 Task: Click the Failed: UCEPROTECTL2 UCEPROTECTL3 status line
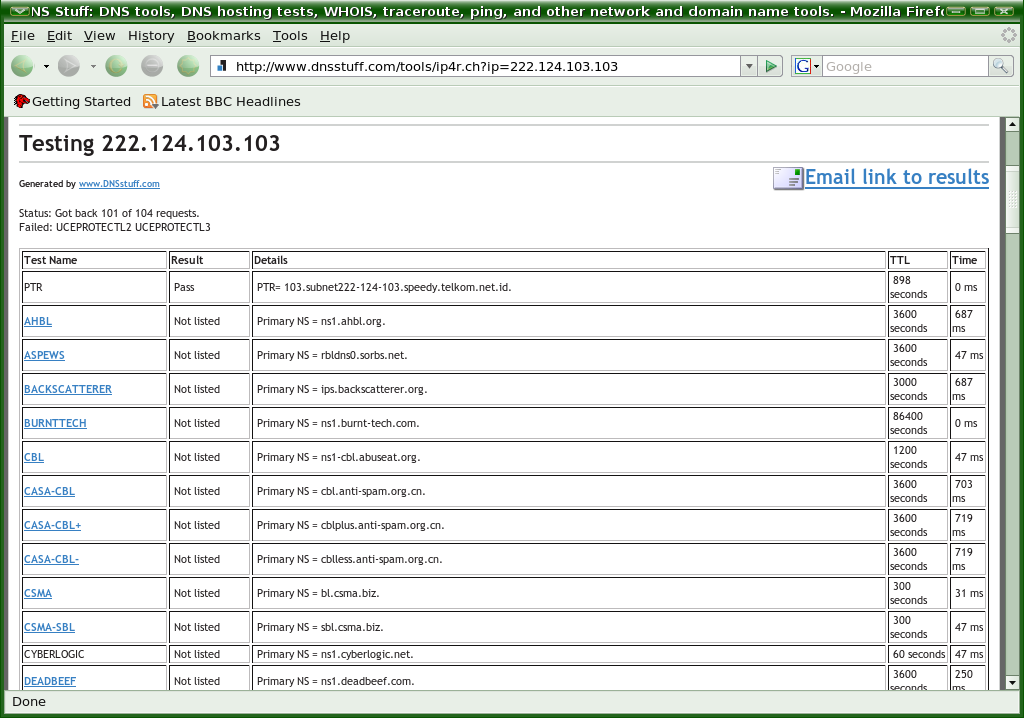click(115, 227)
